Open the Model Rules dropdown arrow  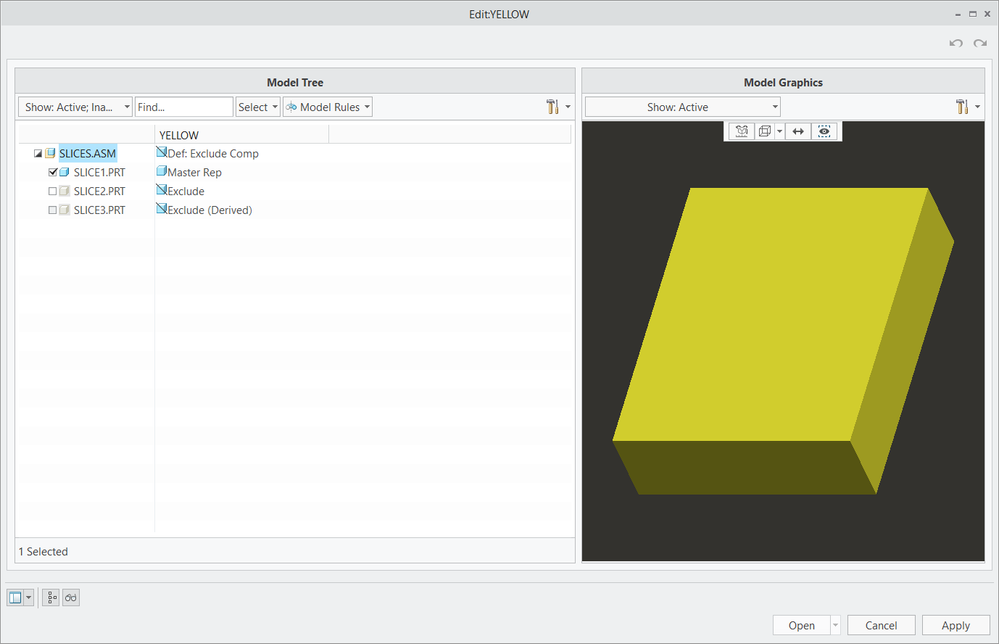coord(367,107)
